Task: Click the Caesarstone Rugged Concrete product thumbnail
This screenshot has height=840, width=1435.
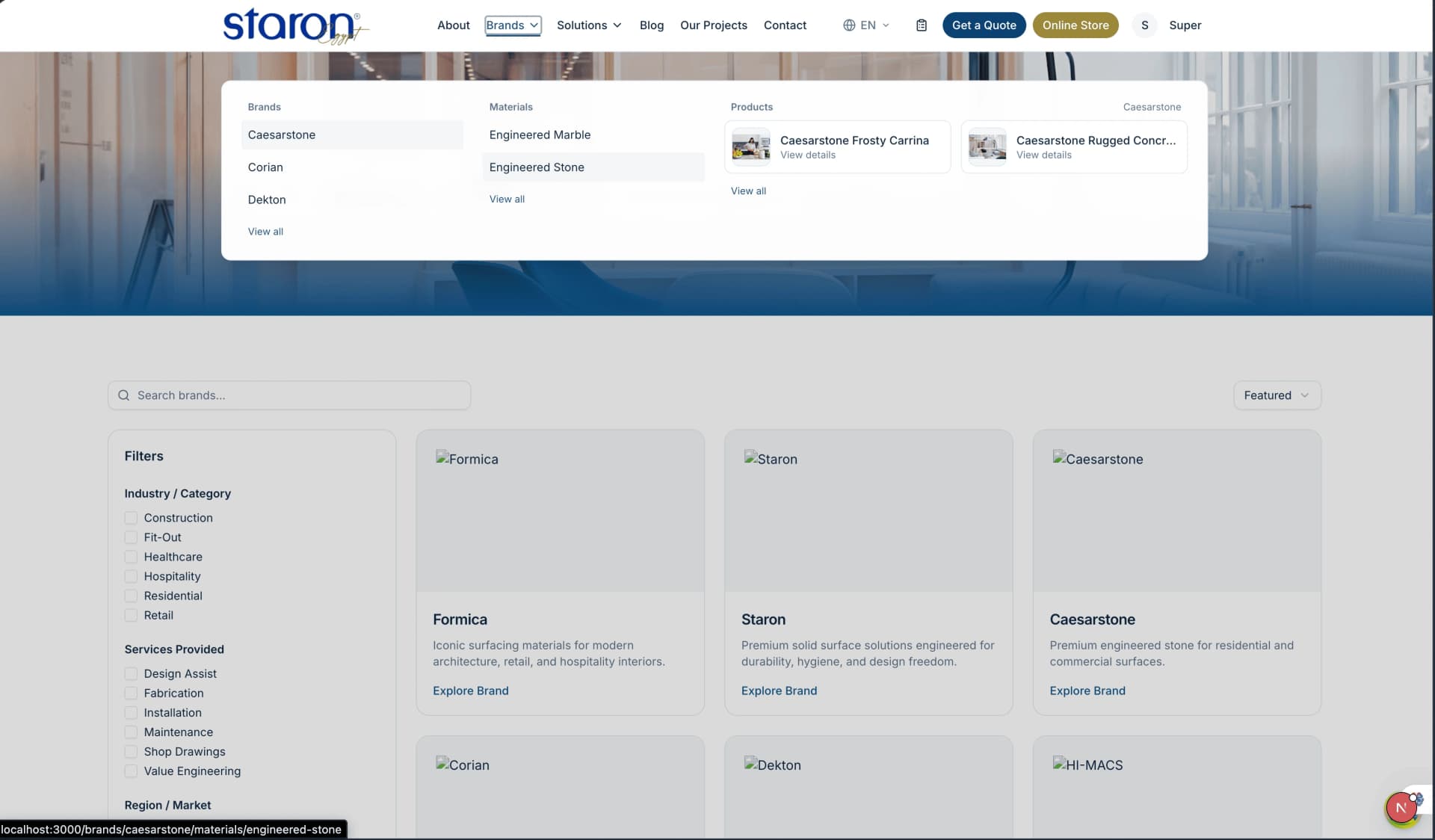Action: click(987, 146)
